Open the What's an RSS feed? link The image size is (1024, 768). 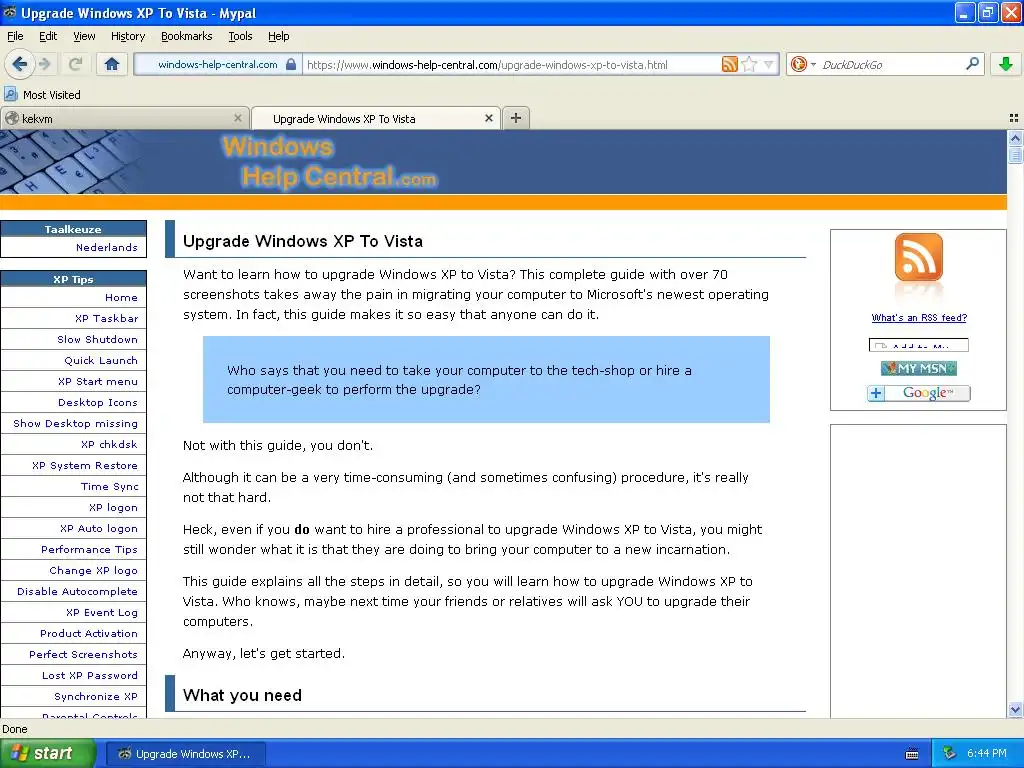pos(919,318)
